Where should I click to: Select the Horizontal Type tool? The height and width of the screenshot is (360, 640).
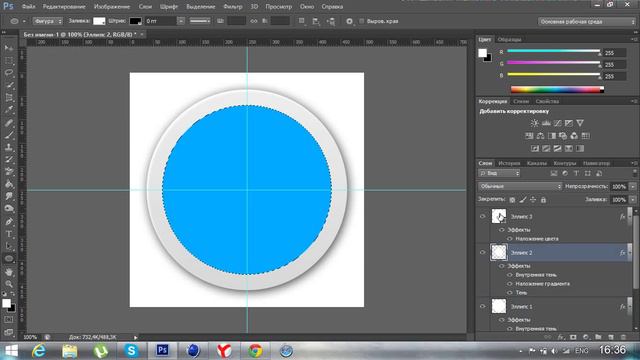pyautogui.click(x=9, y=234)
